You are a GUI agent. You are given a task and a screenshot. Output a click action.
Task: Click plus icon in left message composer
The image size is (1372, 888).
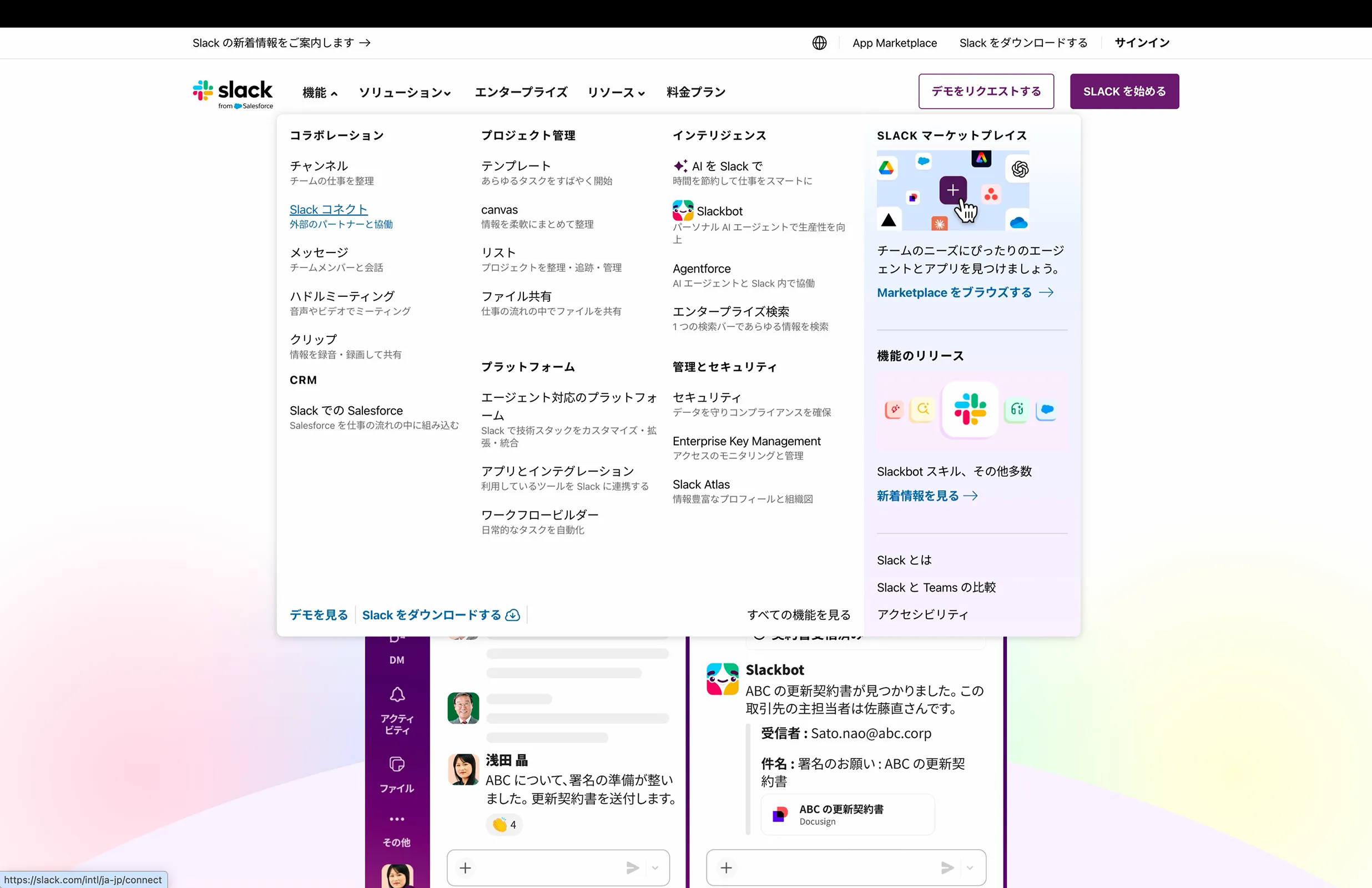coord(465,867)
